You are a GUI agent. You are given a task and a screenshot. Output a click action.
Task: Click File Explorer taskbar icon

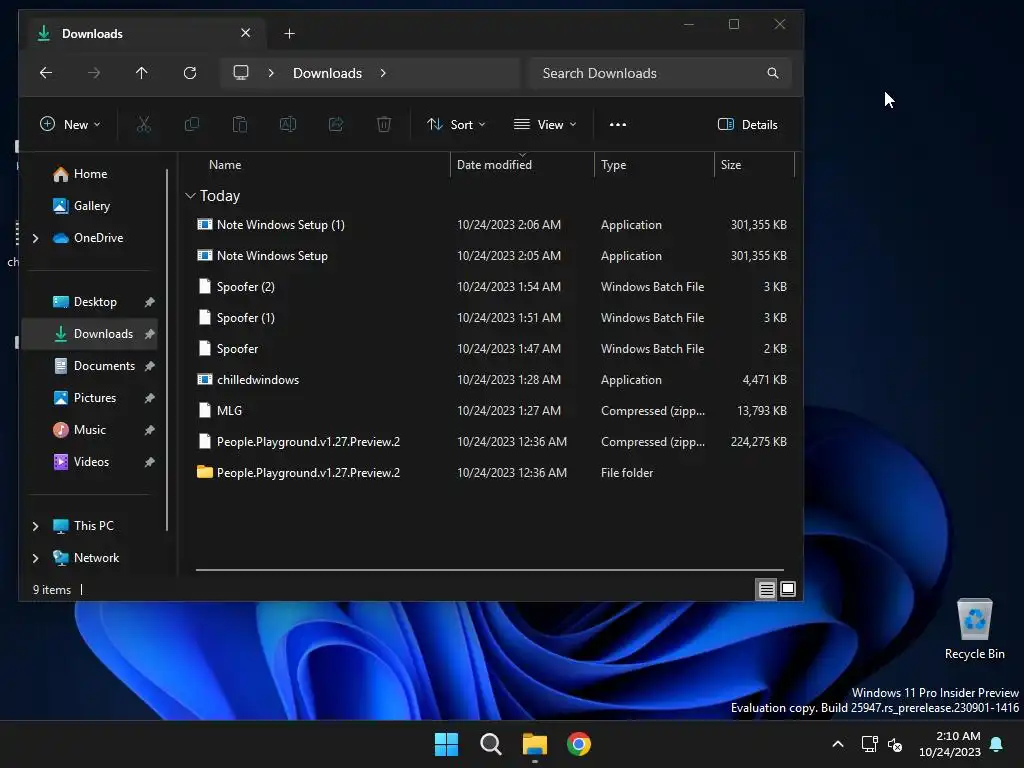tap(535, 744)
